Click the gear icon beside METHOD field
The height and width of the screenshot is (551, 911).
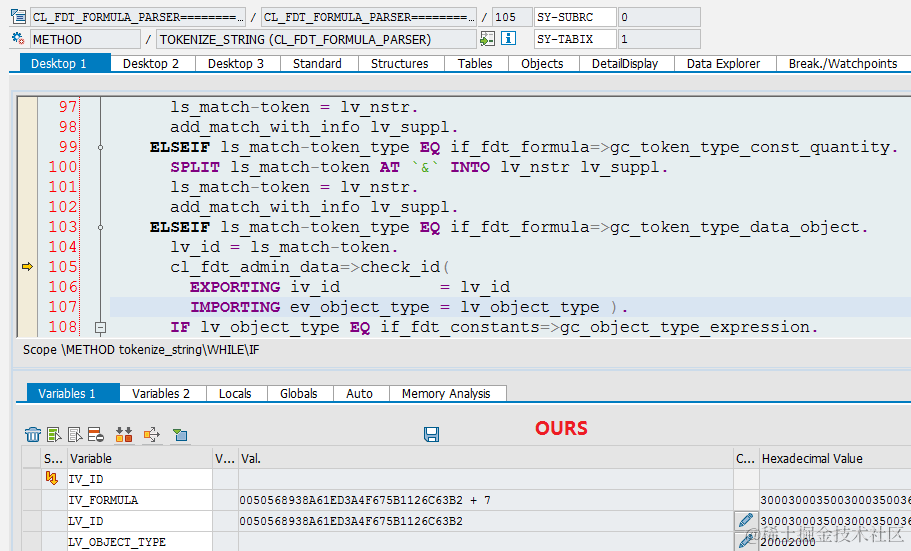click(x=19, y=39)
